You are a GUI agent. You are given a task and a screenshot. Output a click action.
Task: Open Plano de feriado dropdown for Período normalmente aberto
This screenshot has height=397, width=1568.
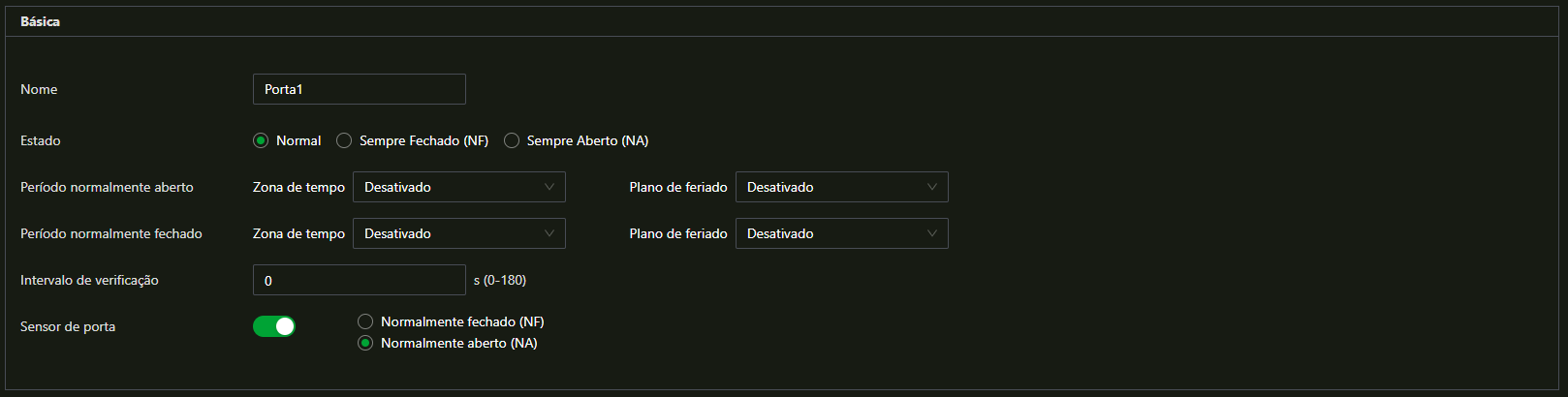coord(841,187)
